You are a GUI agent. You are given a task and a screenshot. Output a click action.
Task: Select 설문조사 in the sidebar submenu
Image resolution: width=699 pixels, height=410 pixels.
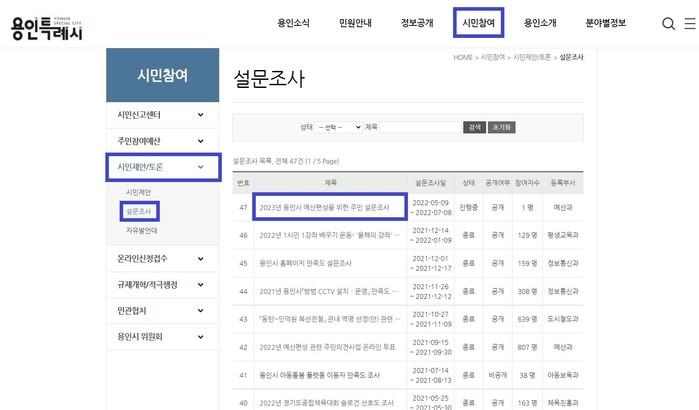139,211
